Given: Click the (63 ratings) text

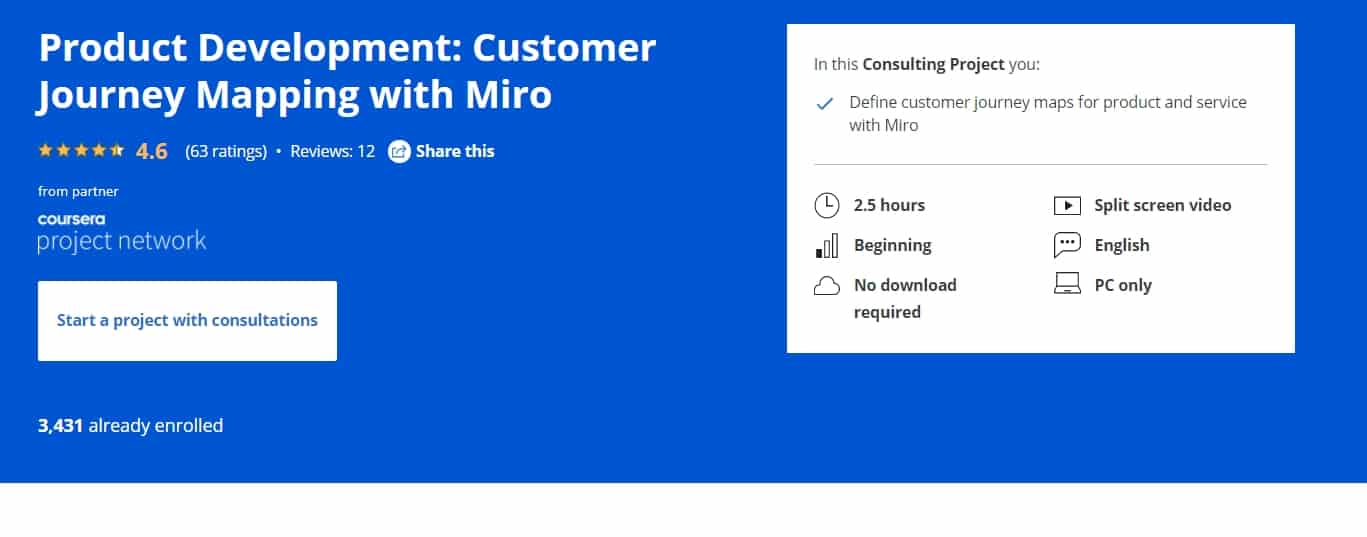Looking at the screenshot, I should [x=226, y=152].
